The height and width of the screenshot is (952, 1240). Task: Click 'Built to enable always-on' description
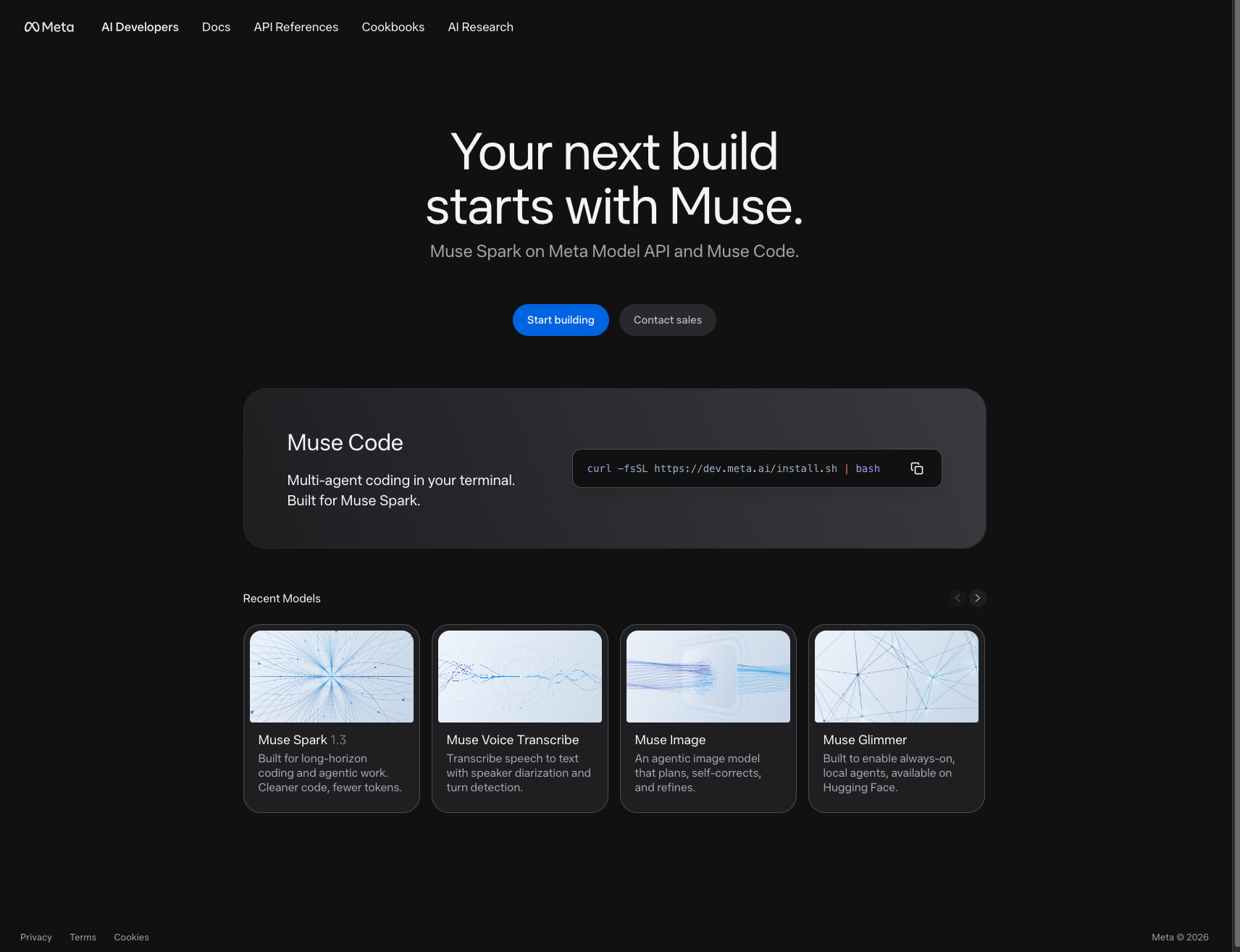(889, 773)
